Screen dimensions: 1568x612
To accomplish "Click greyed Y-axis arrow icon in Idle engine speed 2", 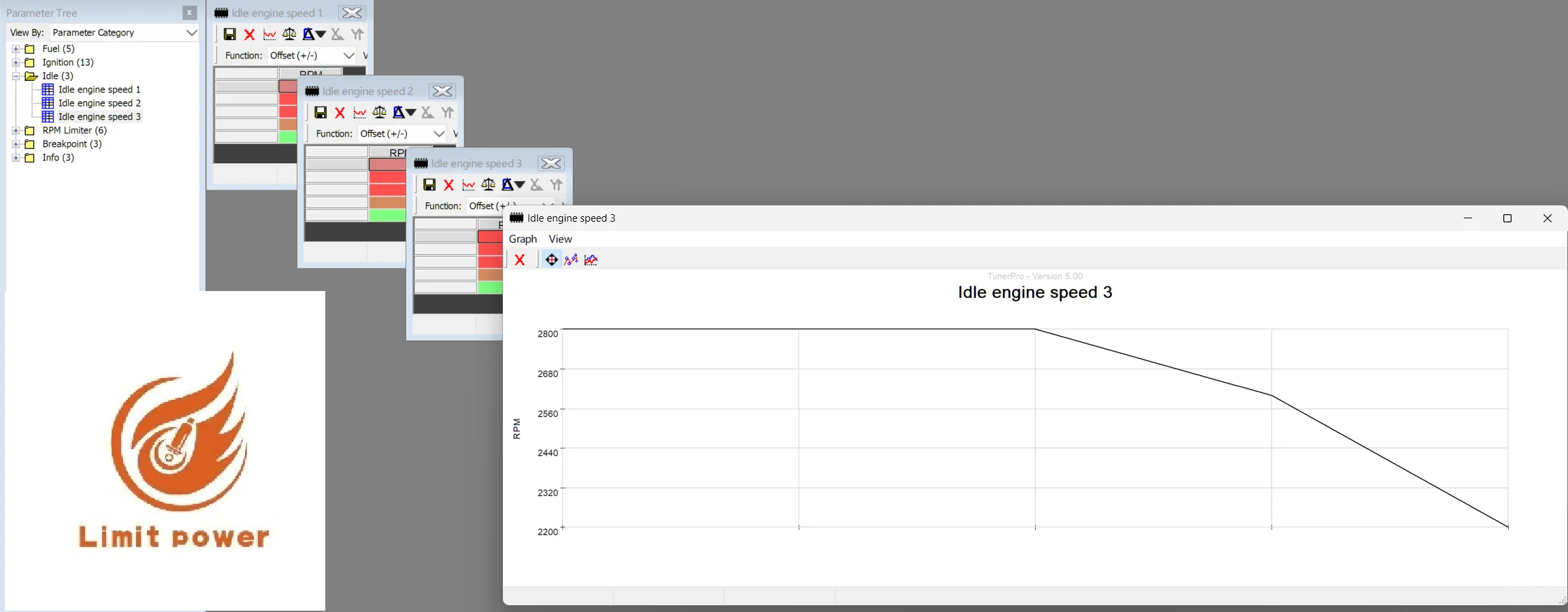I will click(x=447, y=112).
